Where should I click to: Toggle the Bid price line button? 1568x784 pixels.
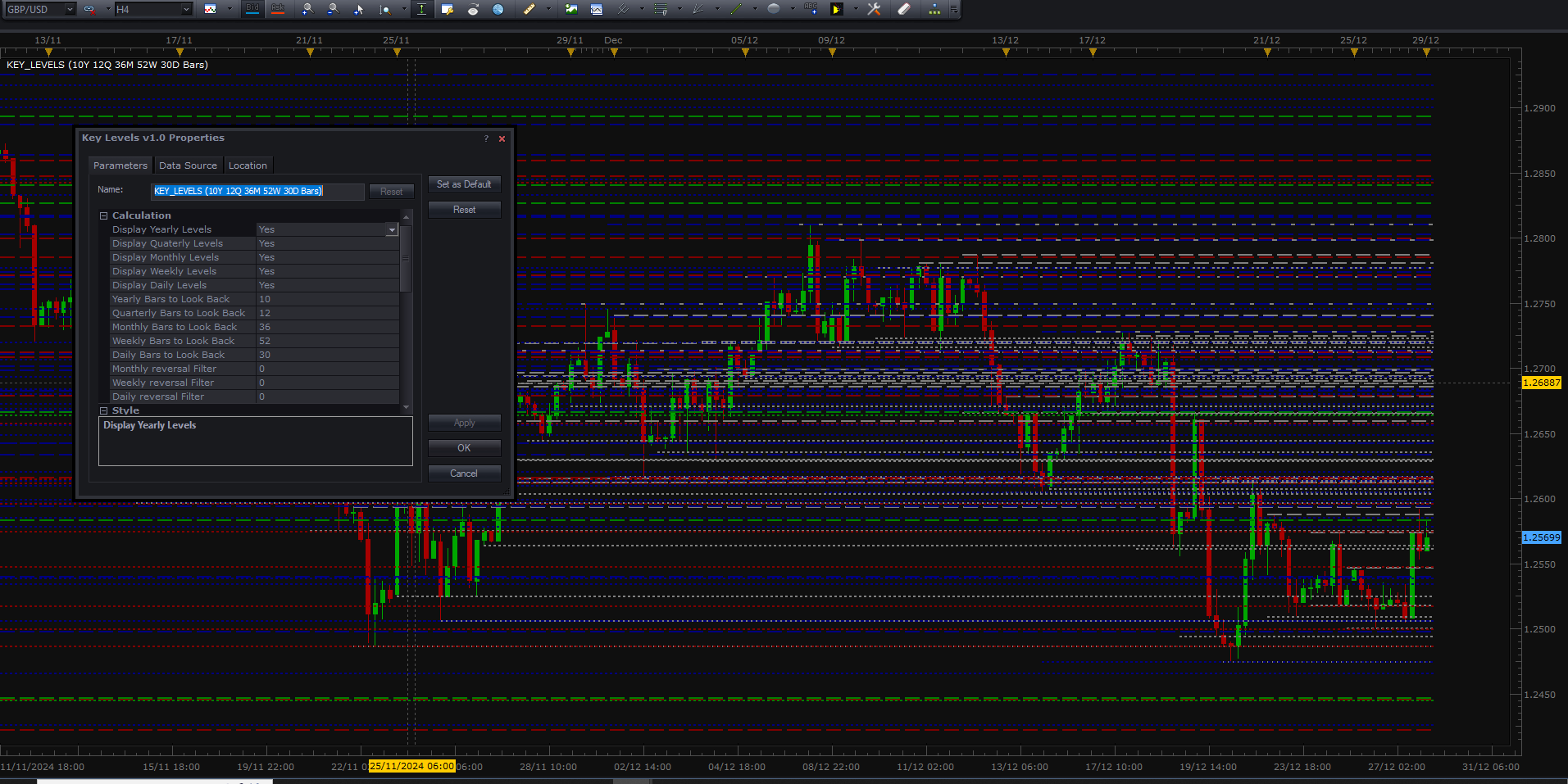(x=252, y=9)
